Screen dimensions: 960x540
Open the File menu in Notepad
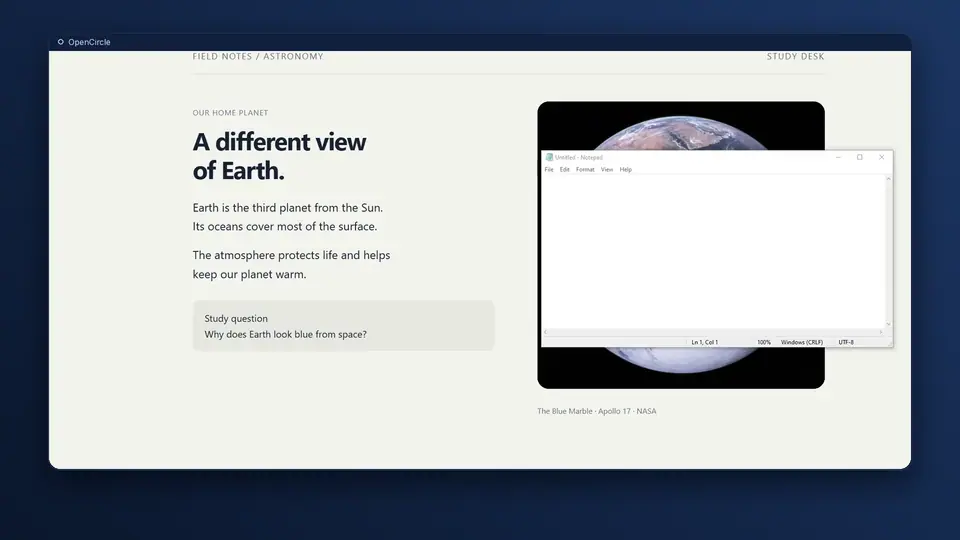click(549, 170)
